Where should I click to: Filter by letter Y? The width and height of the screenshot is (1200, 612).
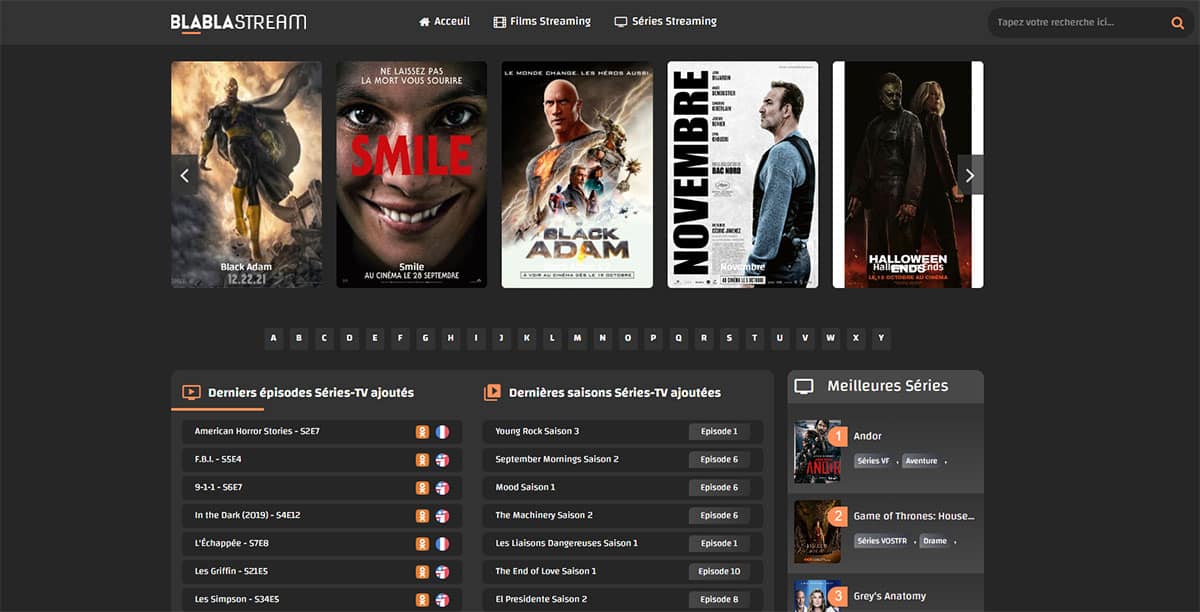(881, 338)
